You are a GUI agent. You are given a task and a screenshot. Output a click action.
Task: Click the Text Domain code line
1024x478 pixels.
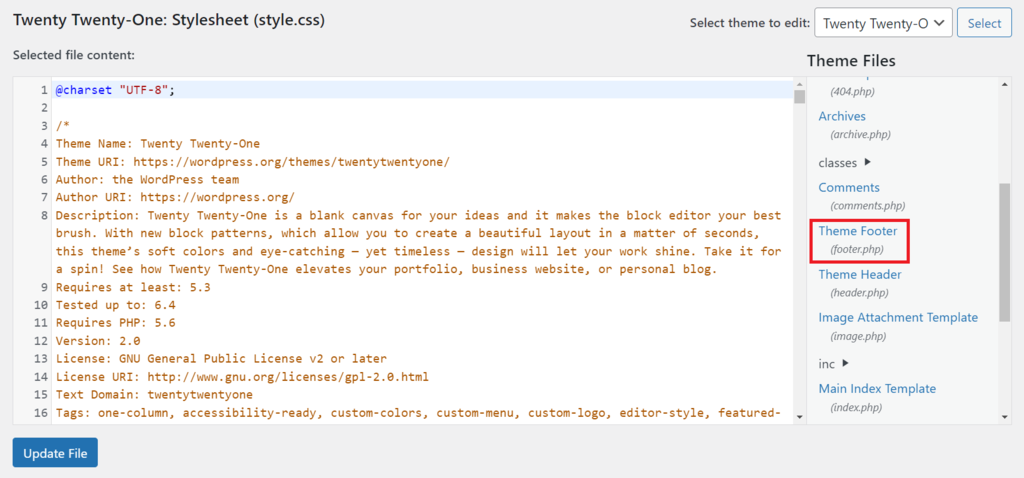[154, 395]
